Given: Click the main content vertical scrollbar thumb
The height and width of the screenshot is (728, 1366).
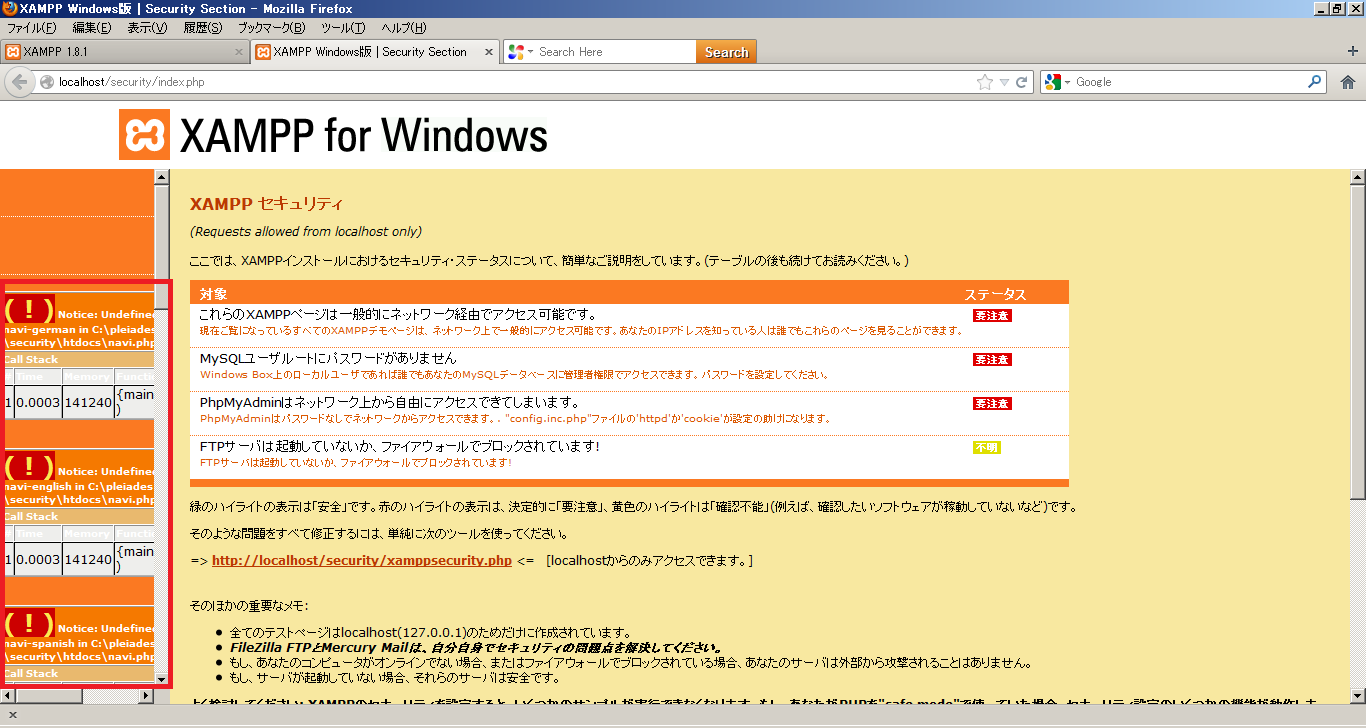Looking at the screenshot, I should click(x=1357, y=342).
